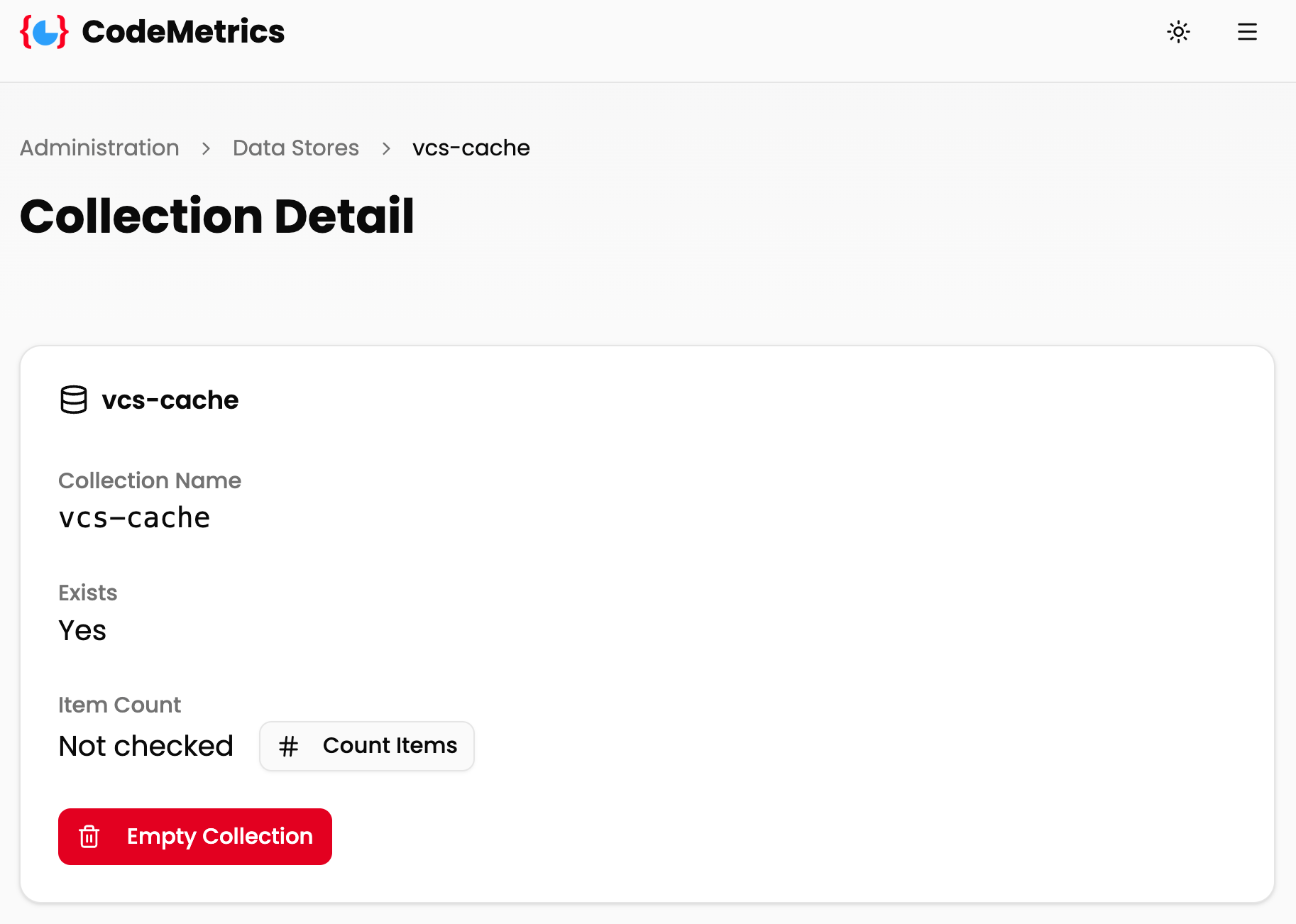Click the Item Count field label

(x=119, y=705)
